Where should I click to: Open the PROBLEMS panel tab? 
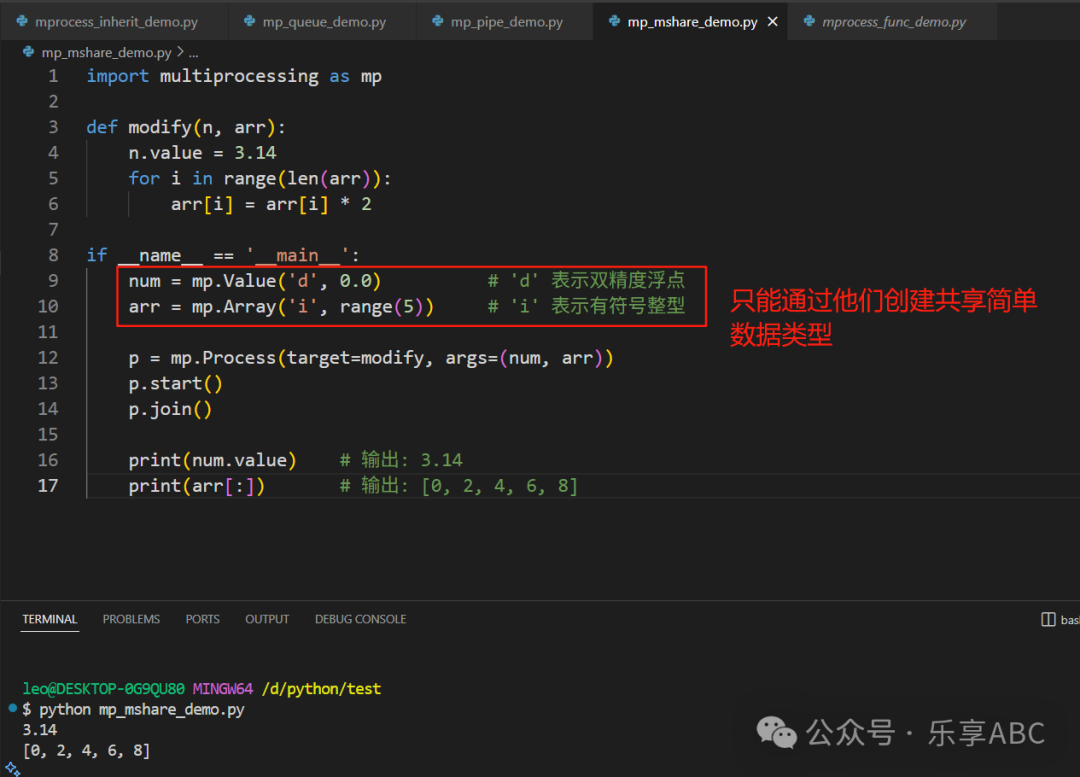131,619
